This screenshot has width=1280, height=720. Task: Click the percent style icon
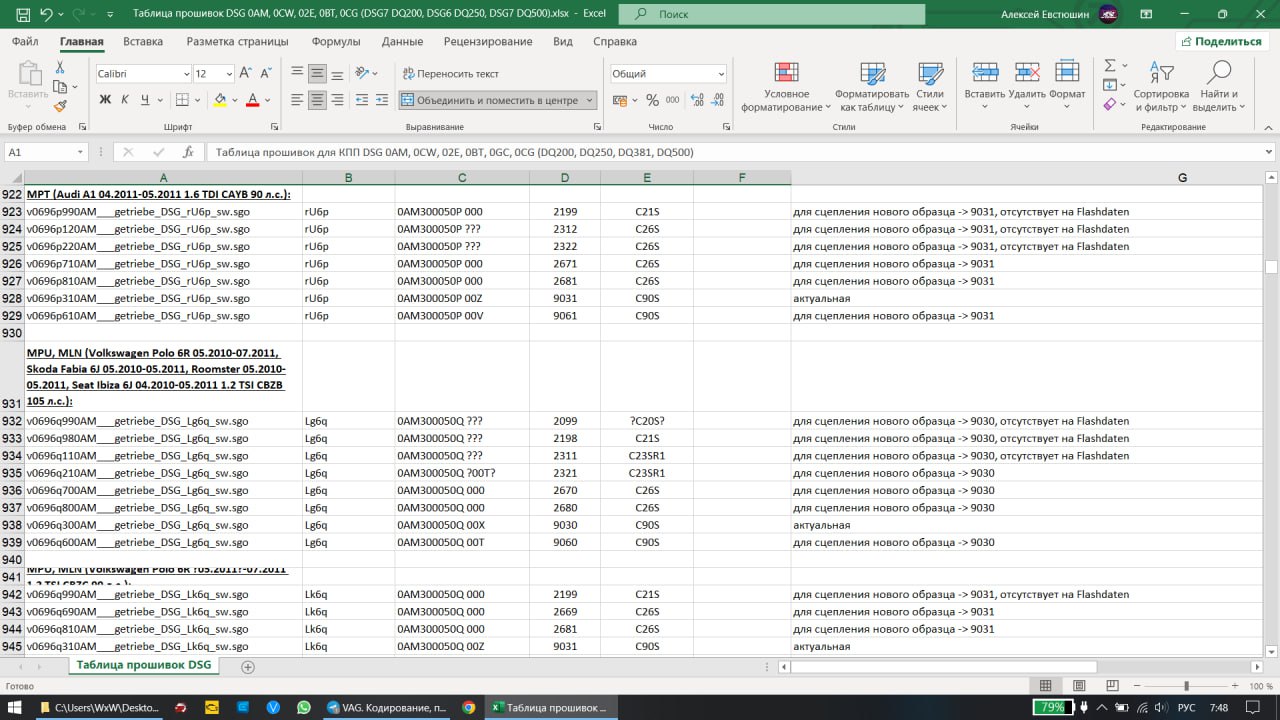pos(652,100)
